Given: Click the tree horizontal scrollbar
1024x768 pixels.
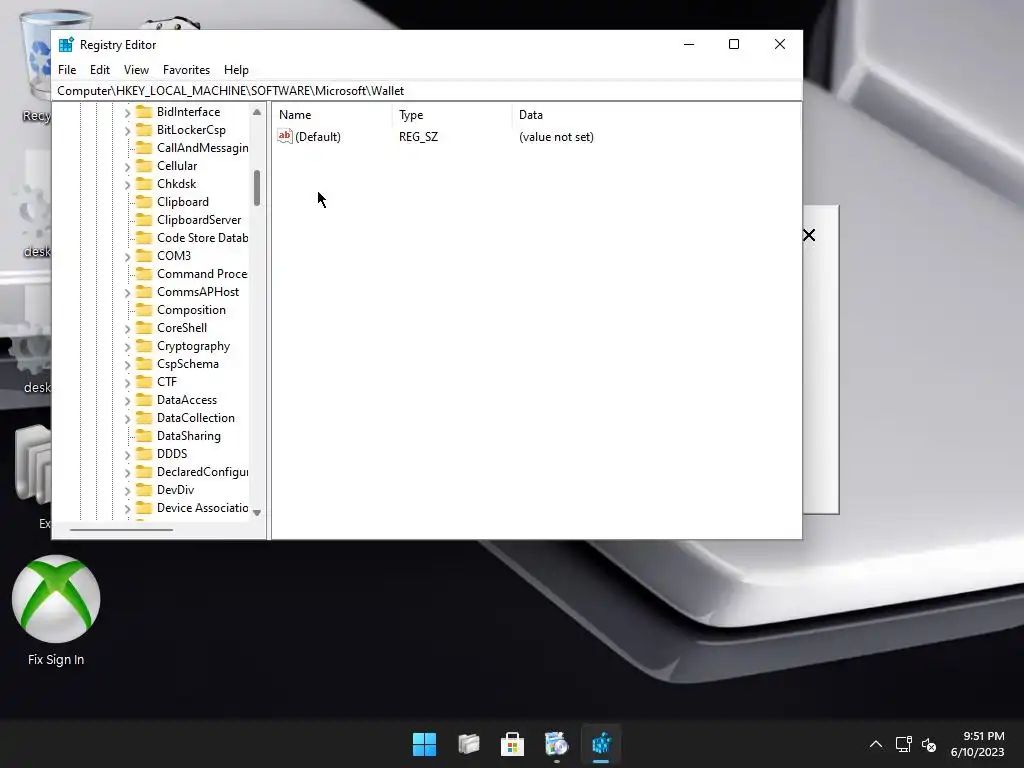Looking at the screenshot, I should pyautogui.click(x=121, y=530).
